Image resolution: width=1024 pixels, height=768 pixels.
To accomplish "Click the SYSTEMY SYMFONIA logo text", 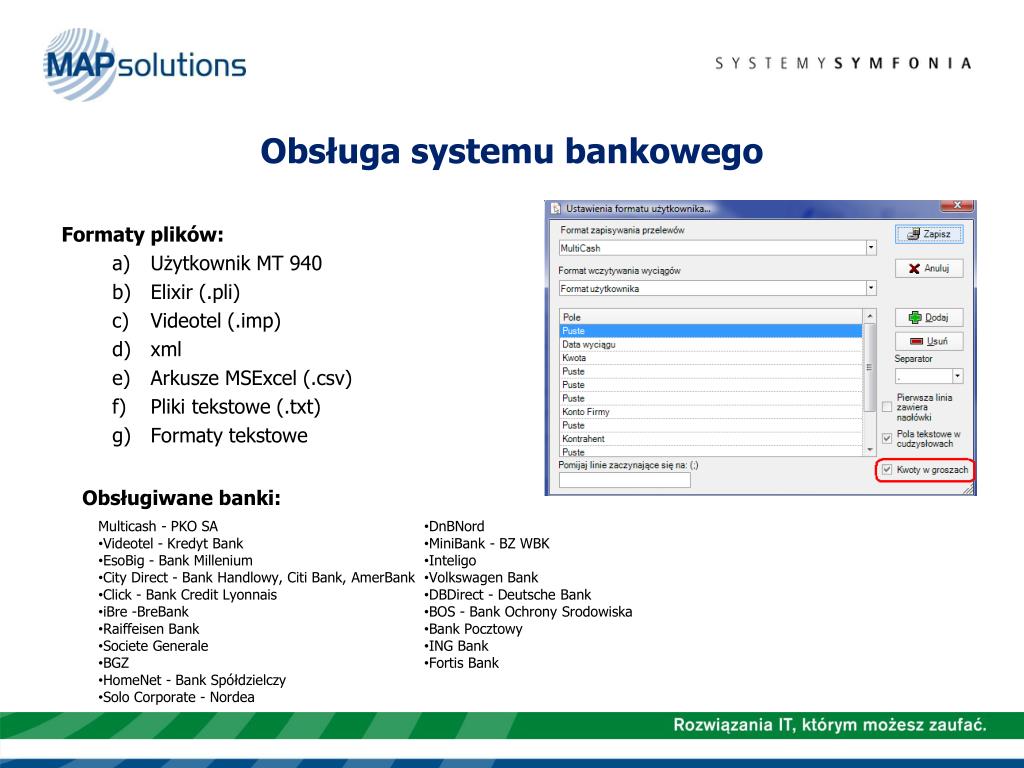I will pyautogui.click(x=843, y=63).
